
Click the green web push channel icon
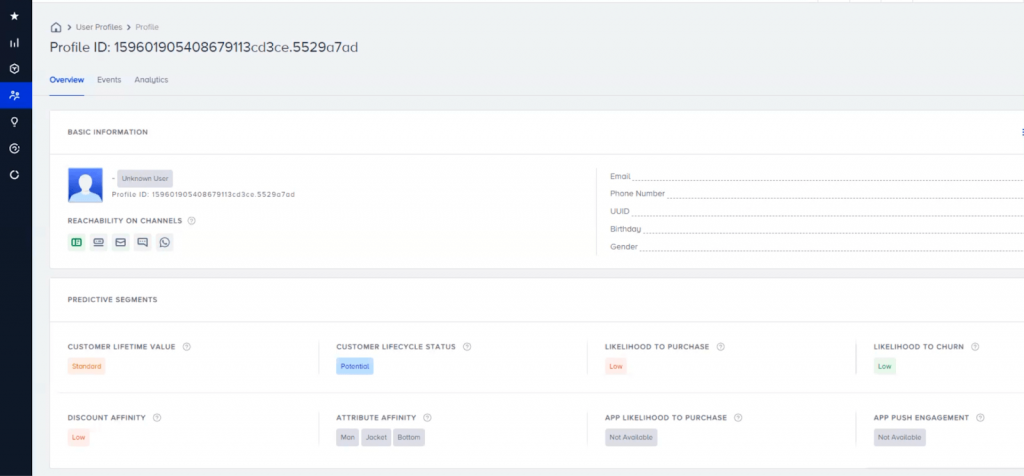(x=76, y=242)
